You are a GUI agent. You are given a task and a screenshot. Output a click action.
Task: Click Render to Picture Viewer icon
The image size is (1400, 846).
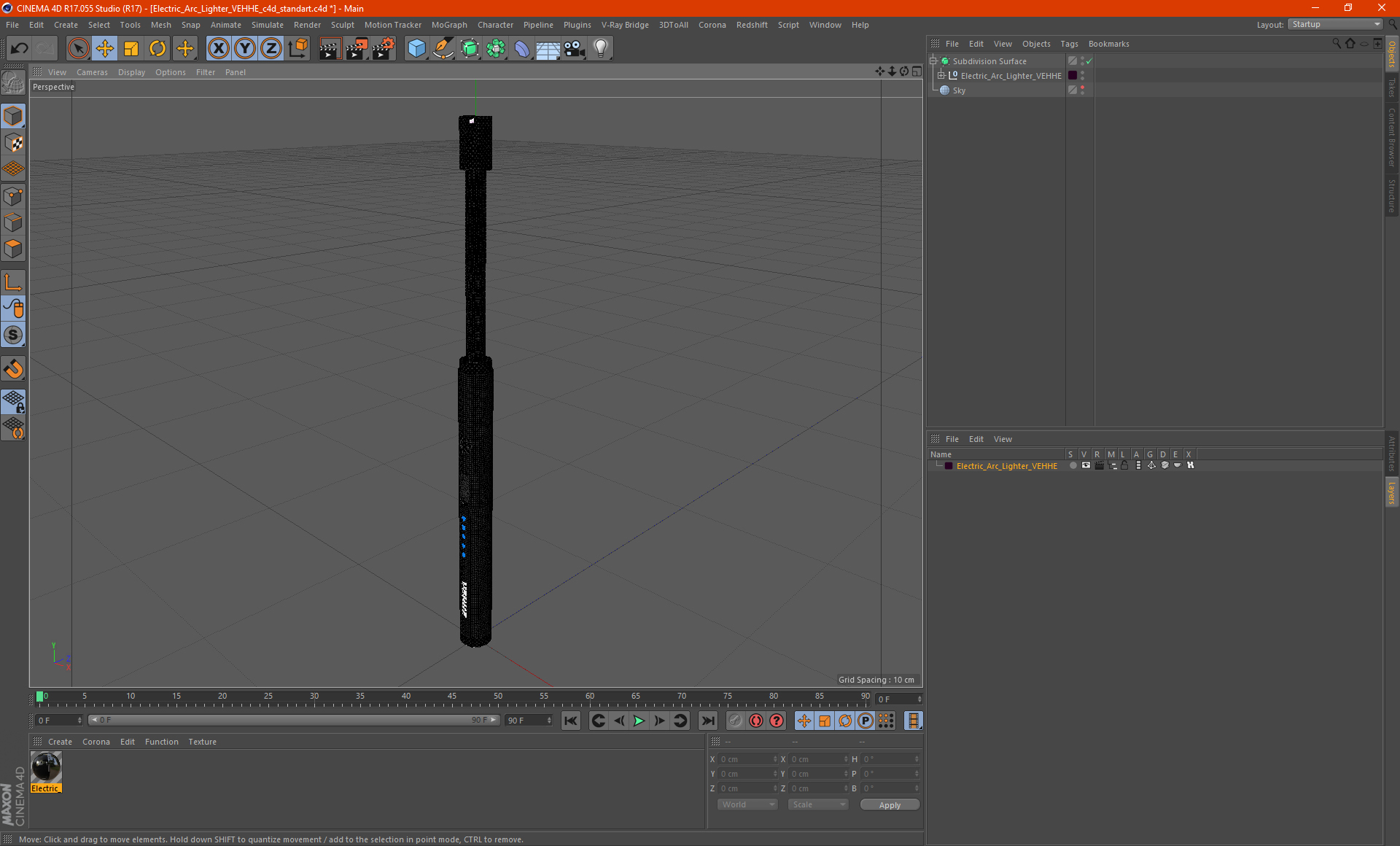[356, 49]
